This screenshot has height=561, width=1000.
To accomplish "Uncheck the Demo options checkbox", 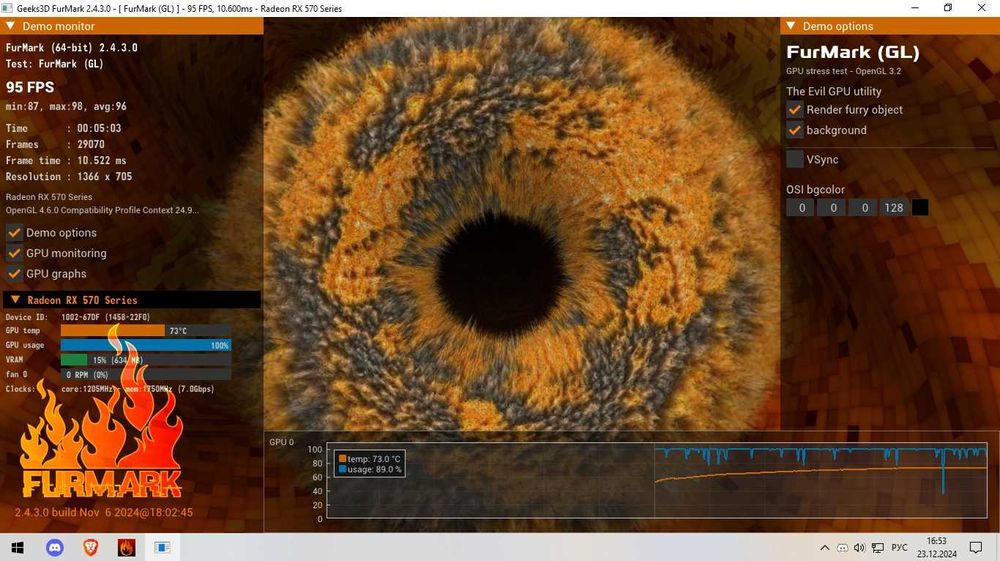I will pyautogui.click(x=14, y=233).
